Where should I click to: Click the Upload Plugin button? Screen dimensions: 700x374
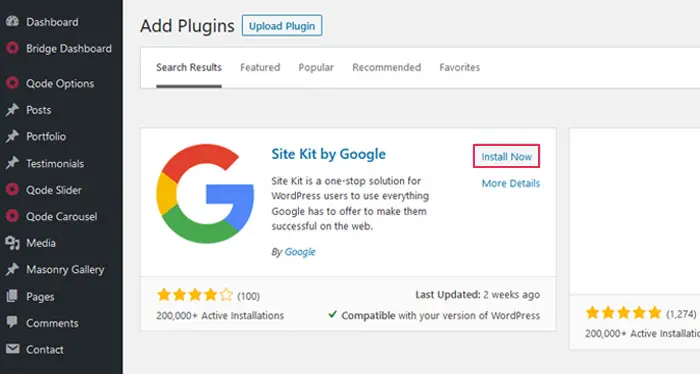coord(282,26)
